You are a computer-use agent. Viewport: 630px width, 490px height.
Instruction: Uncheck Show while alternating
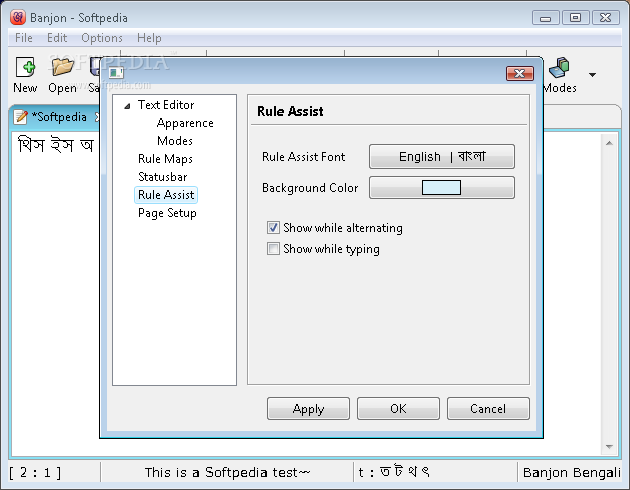point(273,228)
